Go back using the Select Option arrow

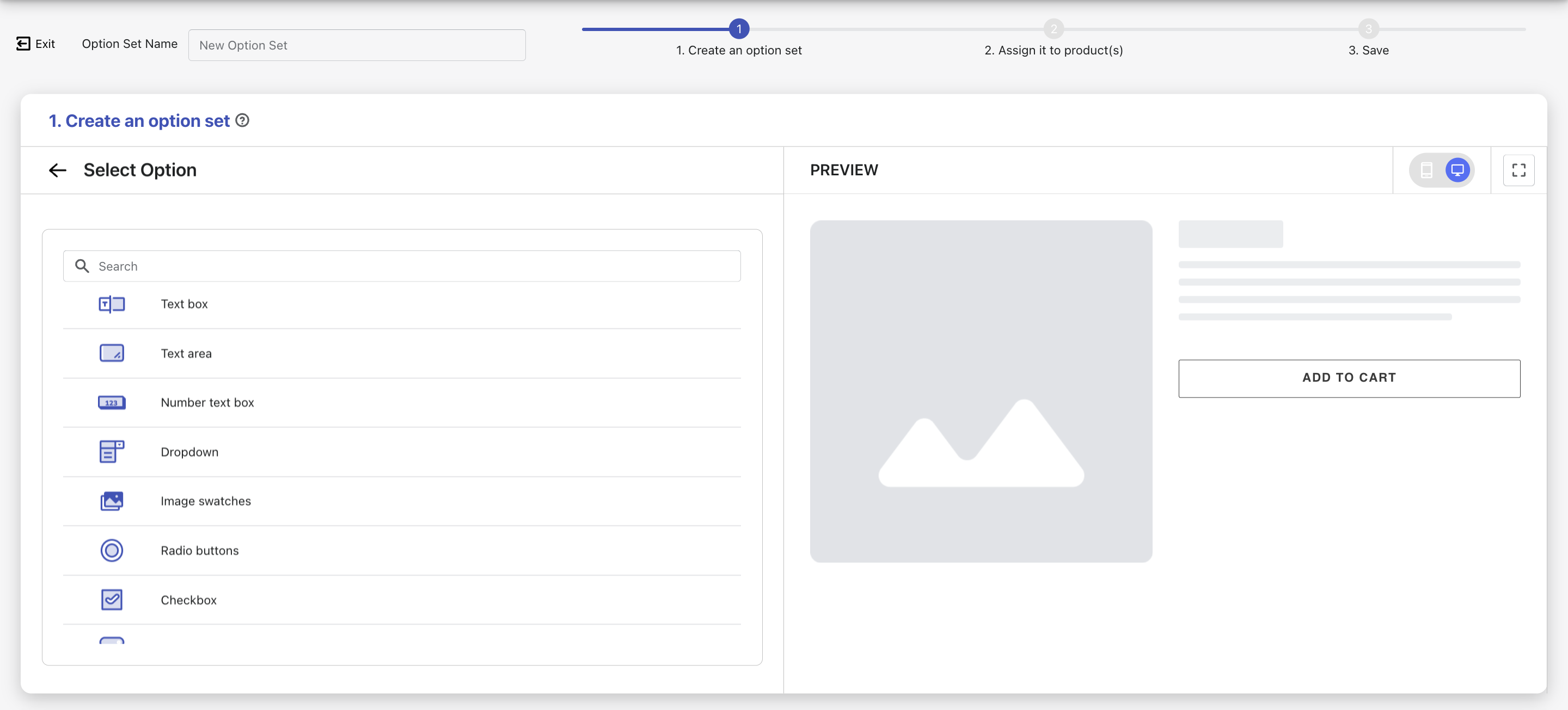[57, 170]
